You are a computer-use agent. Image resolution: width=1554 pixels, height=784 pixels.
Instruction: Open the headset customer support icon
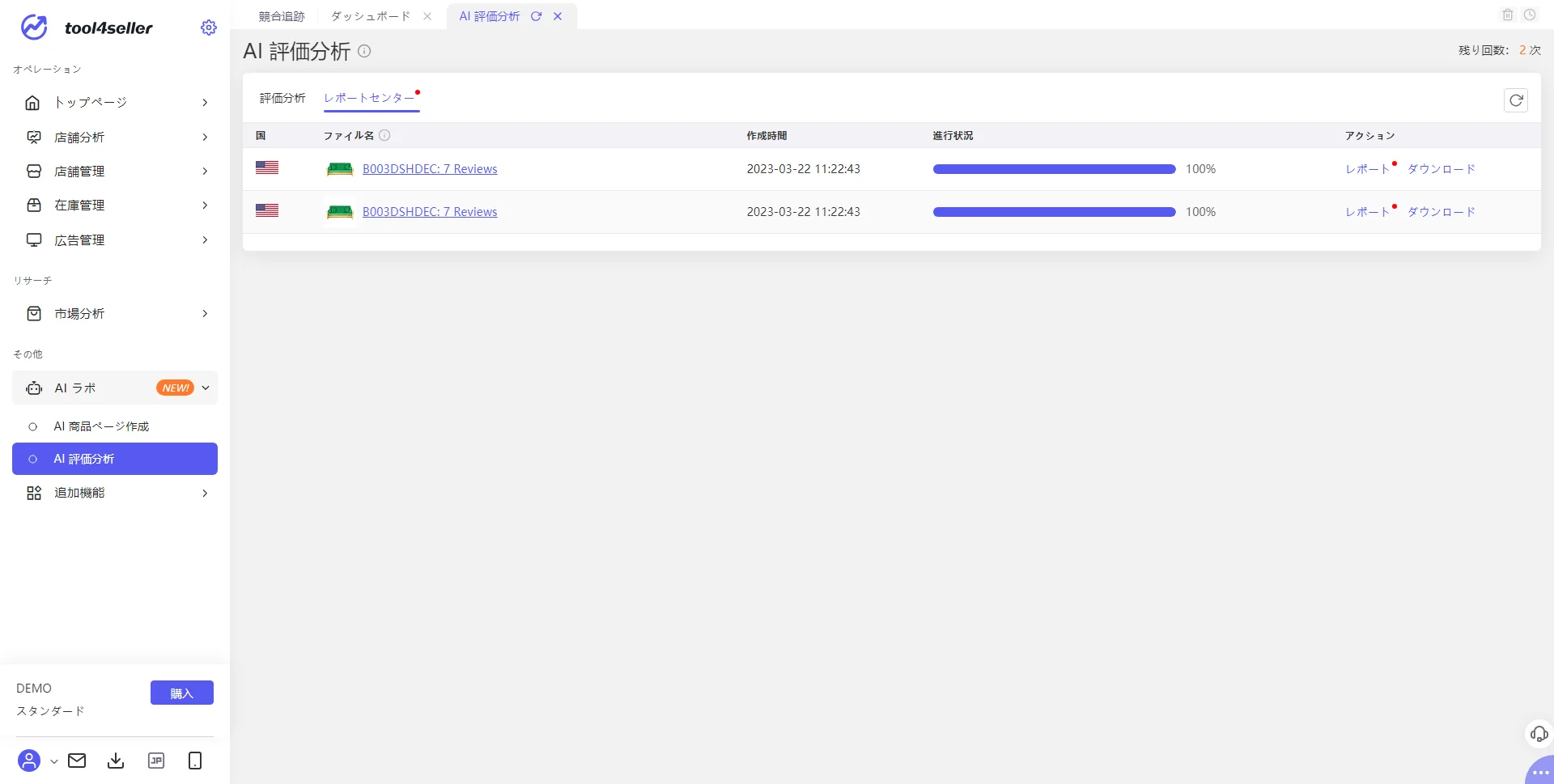tap(1539, 734)
